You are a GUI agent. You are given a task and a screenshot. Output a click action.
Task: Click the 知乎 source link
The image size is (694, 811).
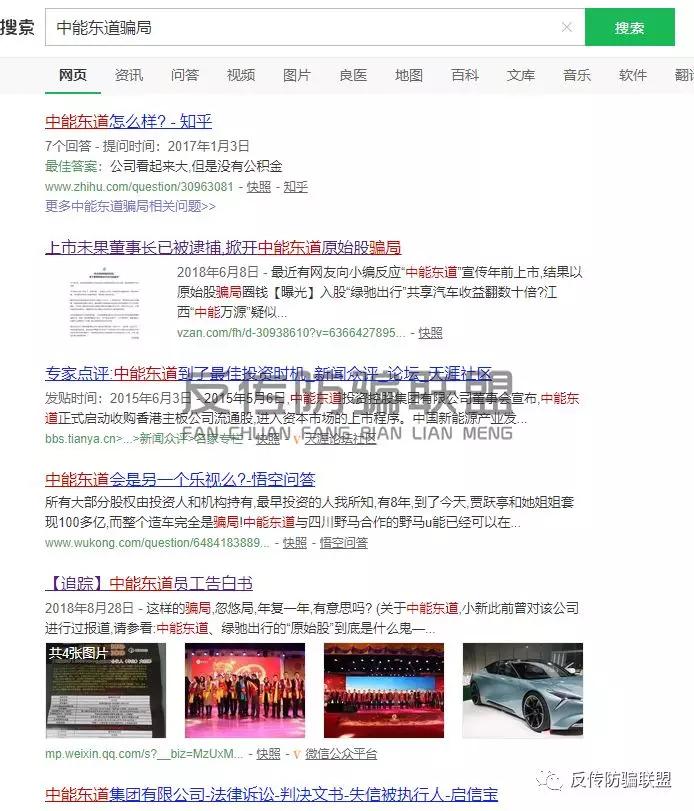click(x=295, y=187)
